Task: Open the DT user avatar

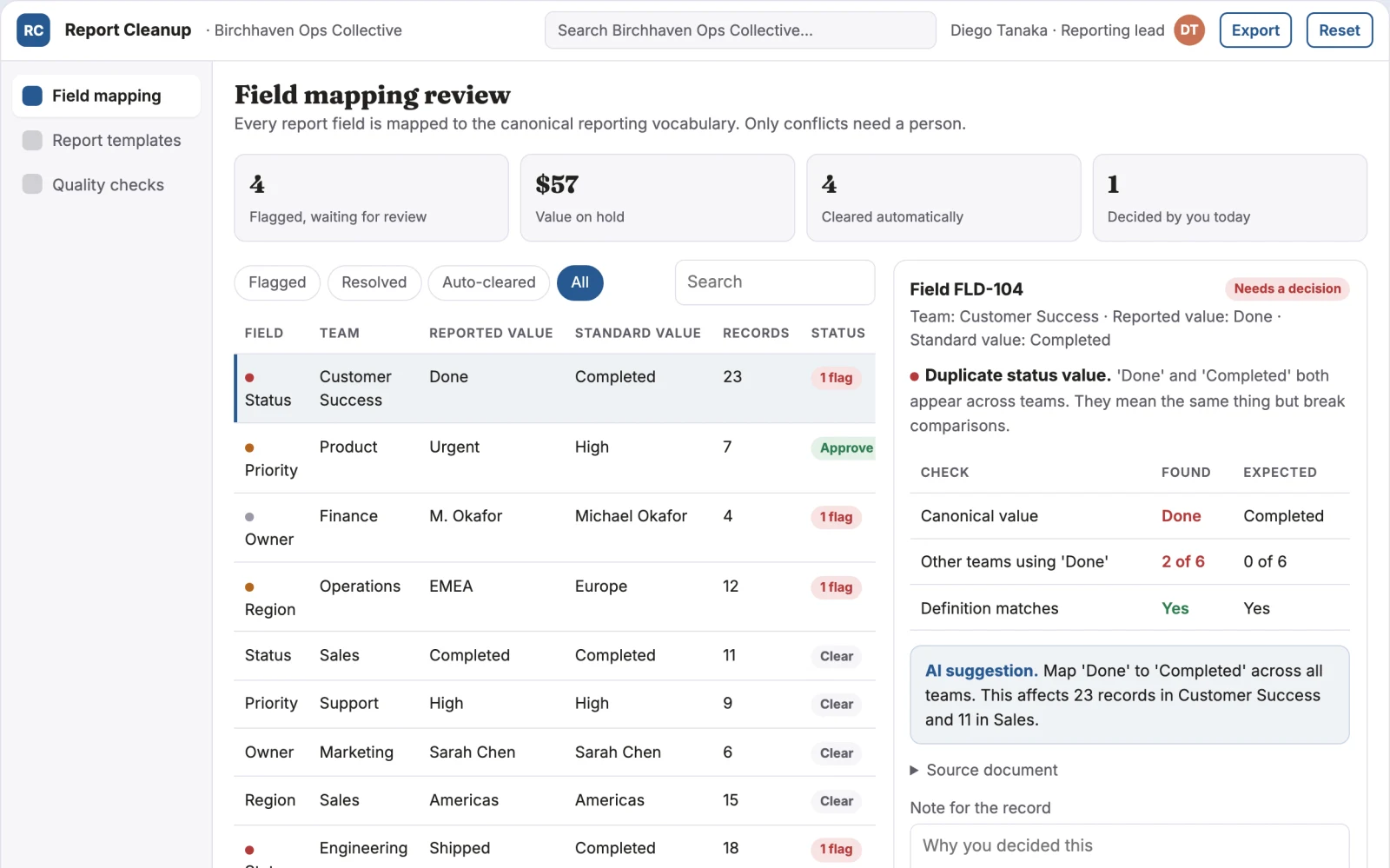Action: pos(1189,30)
